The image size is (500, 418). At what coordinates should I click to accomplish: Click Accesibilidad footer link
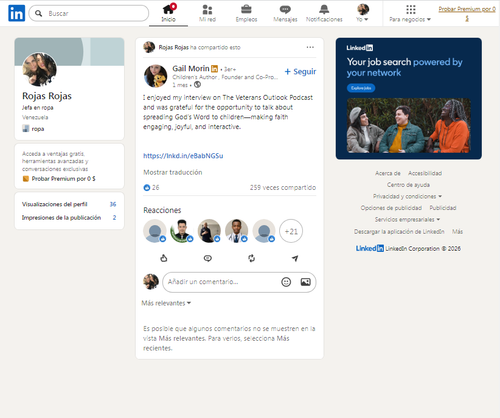(425, 173)
